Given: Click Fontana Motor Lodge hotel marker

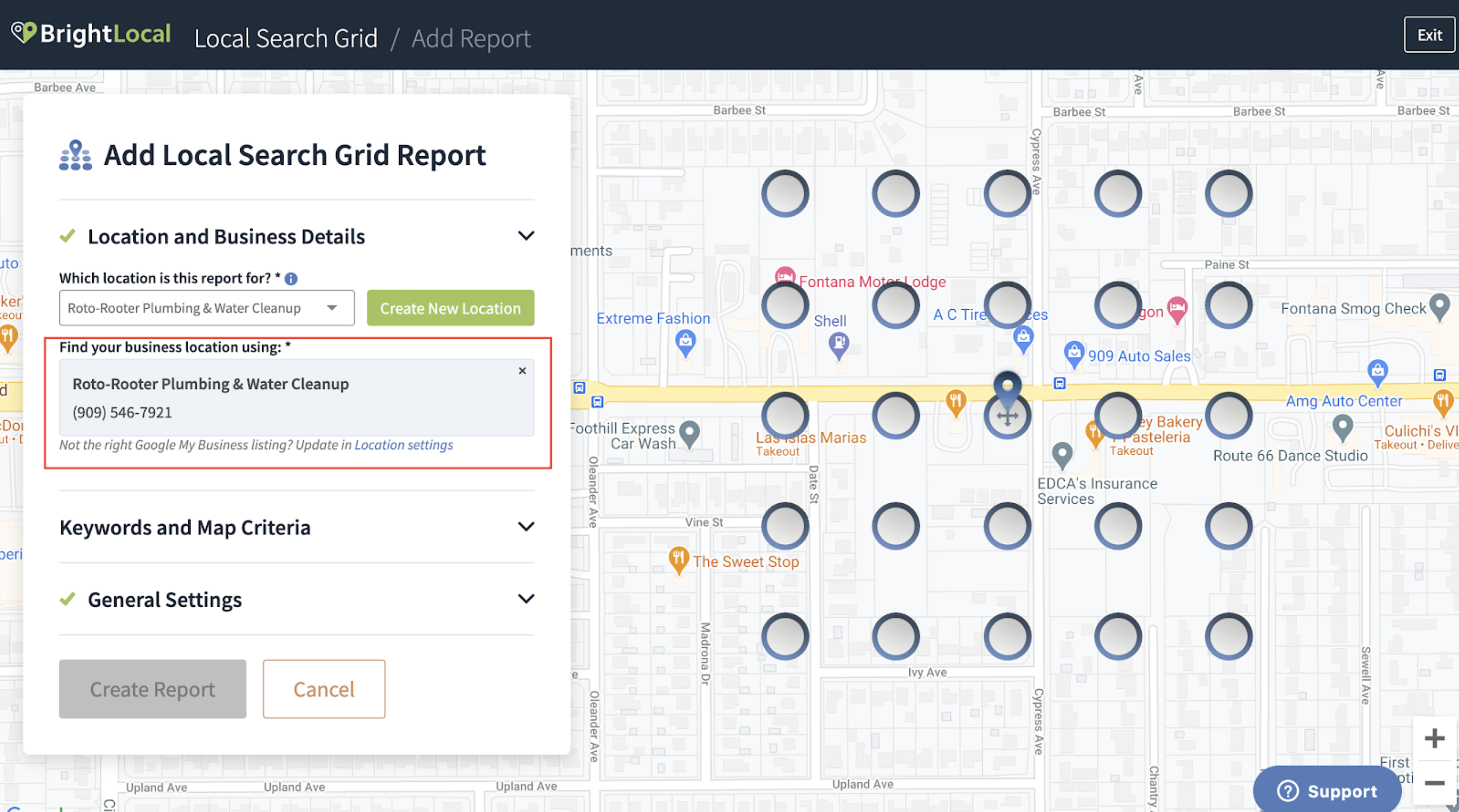Looking at the screenshot, I should (785, 276).
